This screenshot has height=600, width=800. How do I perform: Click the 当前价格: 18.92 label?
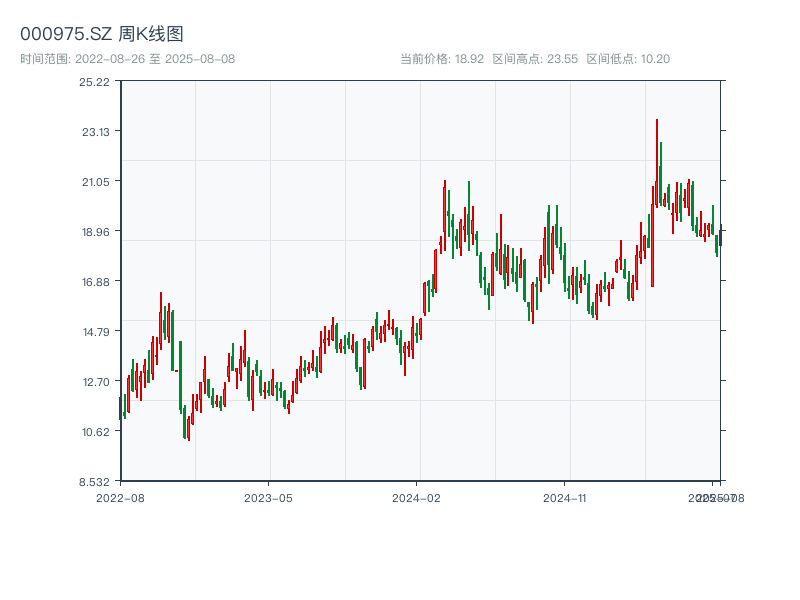[442, 59]
